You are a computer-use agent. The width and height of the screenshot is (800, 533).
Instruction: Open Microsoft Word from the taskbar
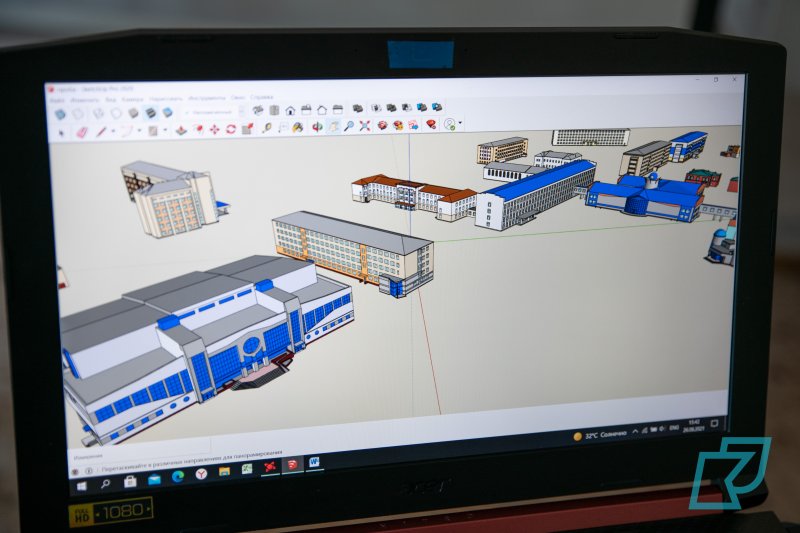pyautogui.click(x=314, y=462)
